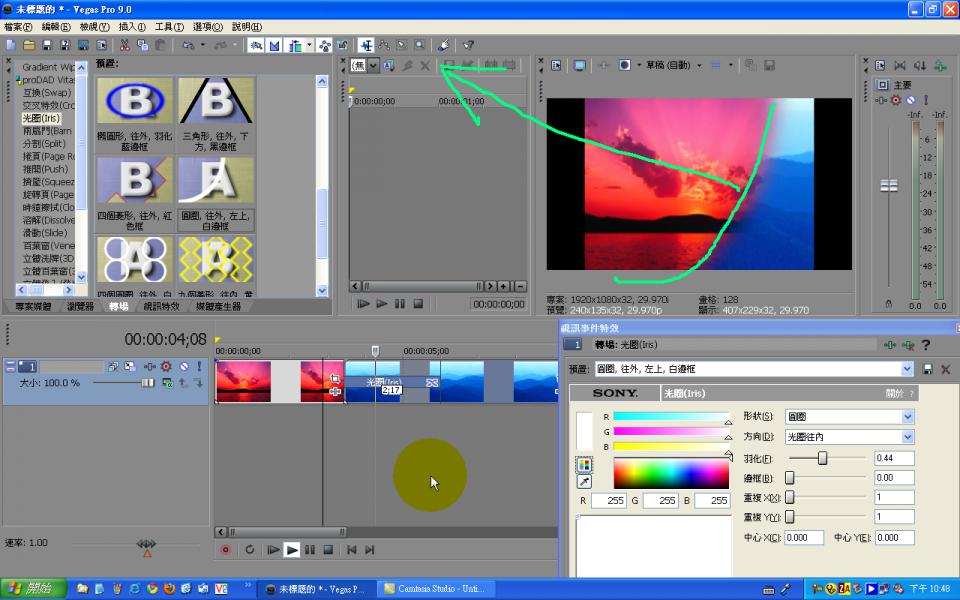Toggle solo on video track 1

[x=199, y=367]
